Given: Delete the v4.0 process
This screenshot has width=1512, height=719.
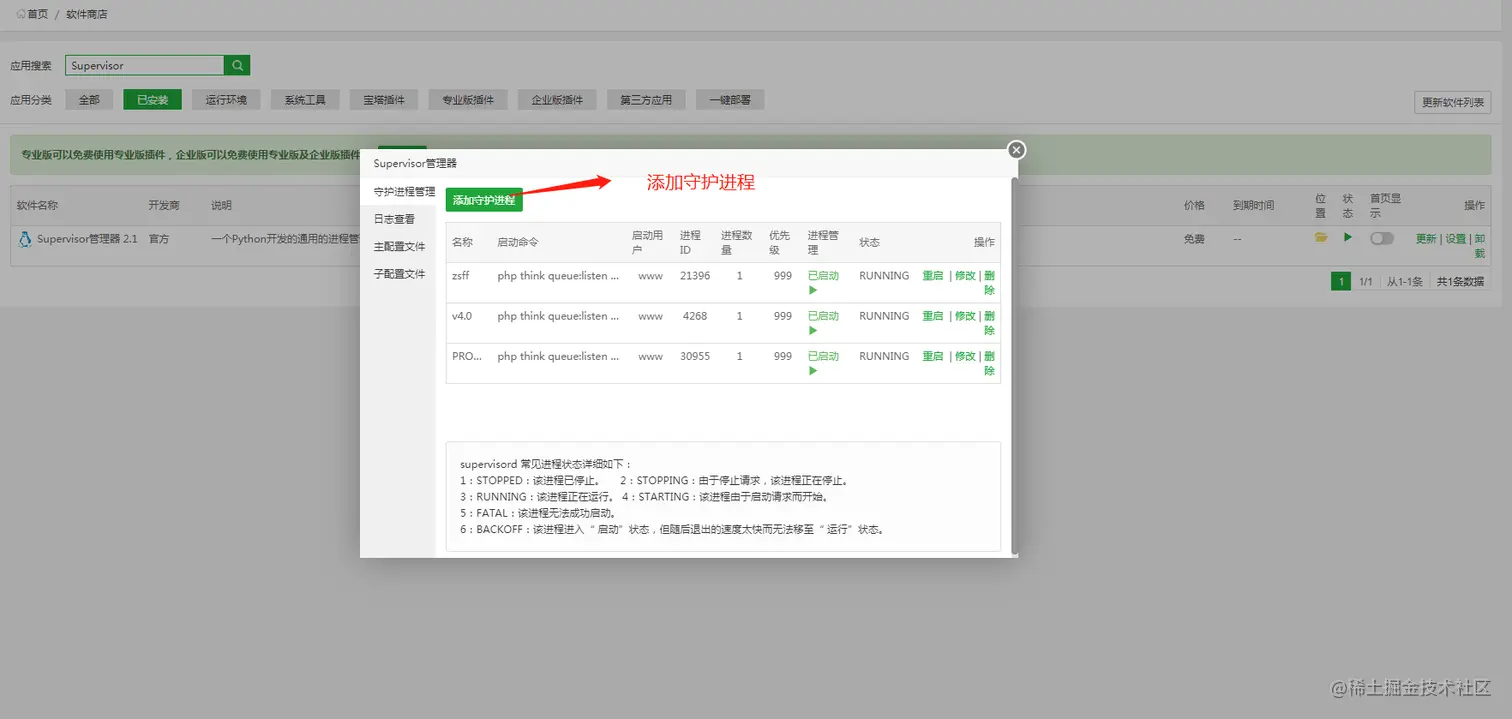Looking at the screenshot, I should (x=989, y=322).
